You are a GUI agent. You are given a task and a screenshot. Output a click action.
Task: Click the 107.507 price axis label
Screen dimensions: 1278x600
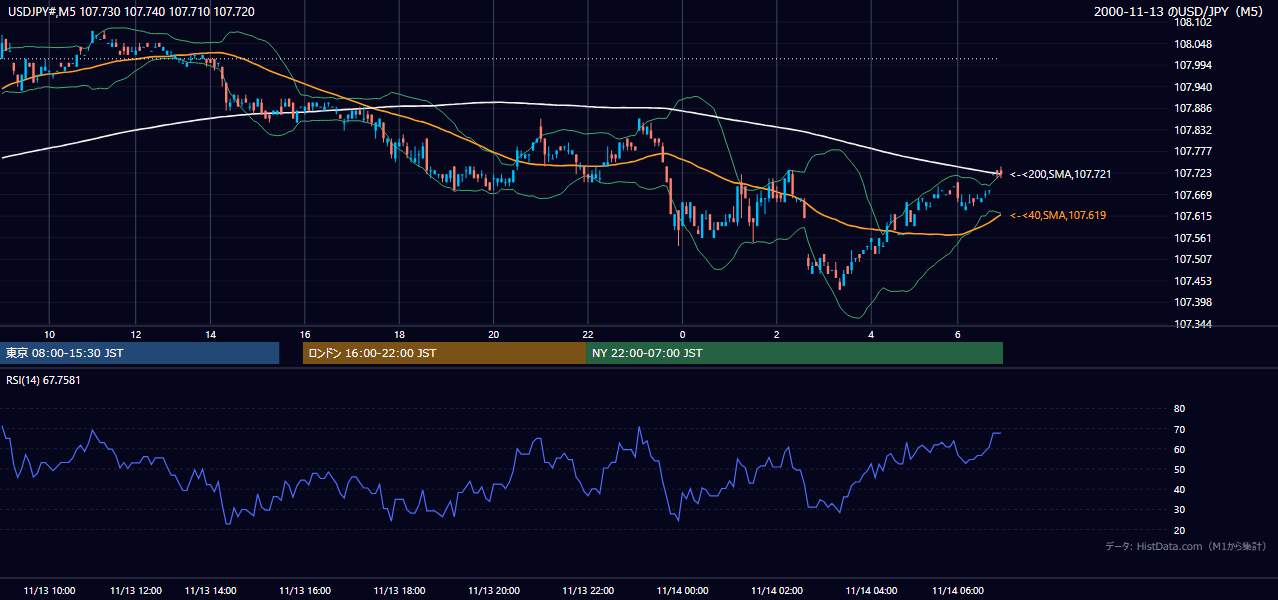pos(1193,259)
